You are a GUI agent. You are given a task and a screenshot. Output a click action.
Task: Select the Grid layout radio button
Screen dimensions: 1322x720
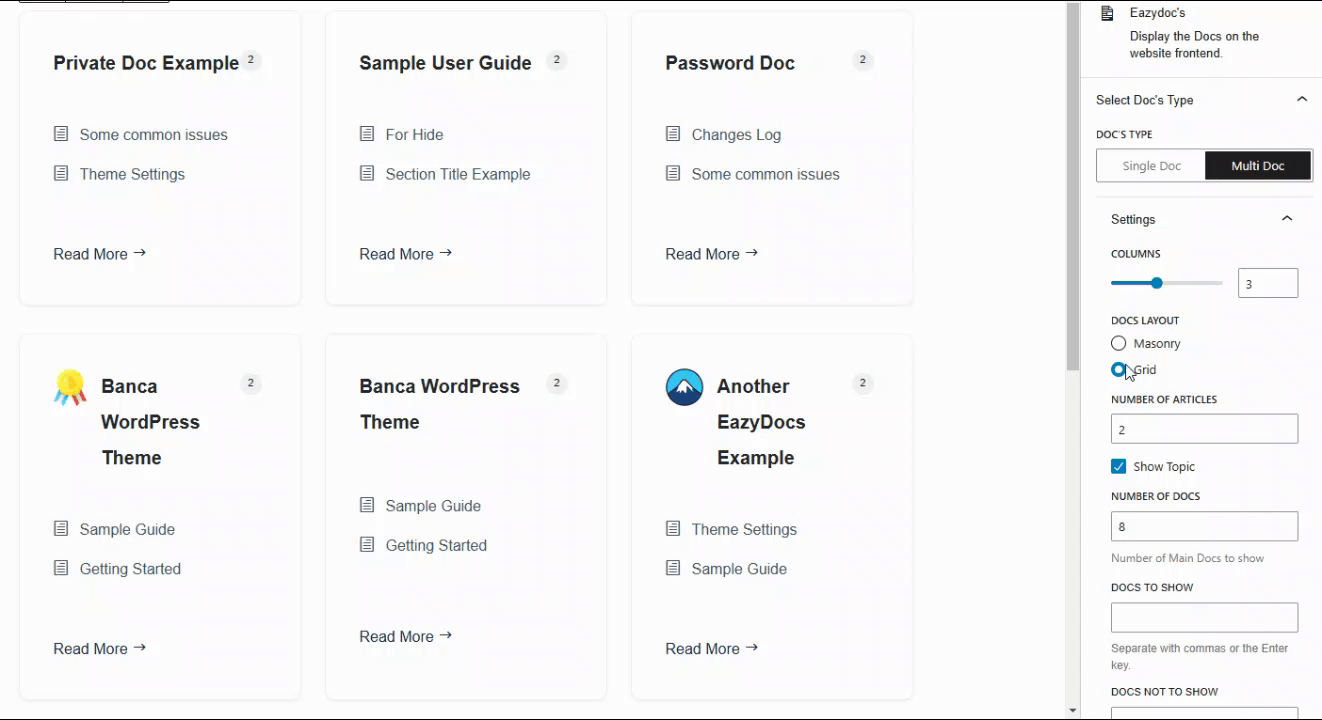[x=1118, y=370]
